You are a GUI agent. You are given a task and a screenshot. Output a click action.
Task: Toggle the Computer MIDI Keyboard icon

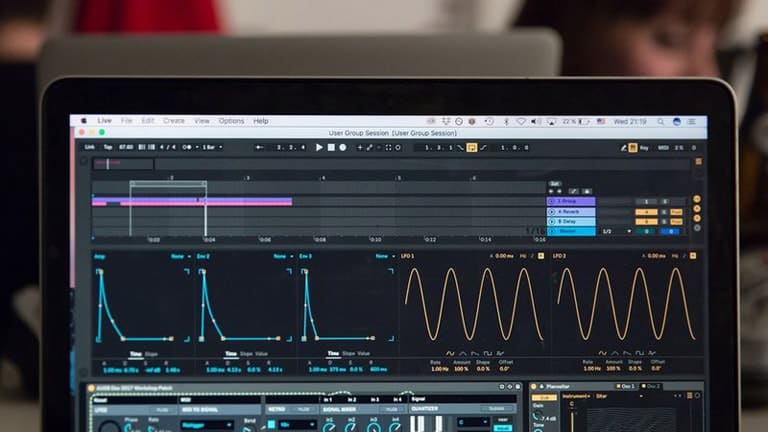tap(633, 147)
